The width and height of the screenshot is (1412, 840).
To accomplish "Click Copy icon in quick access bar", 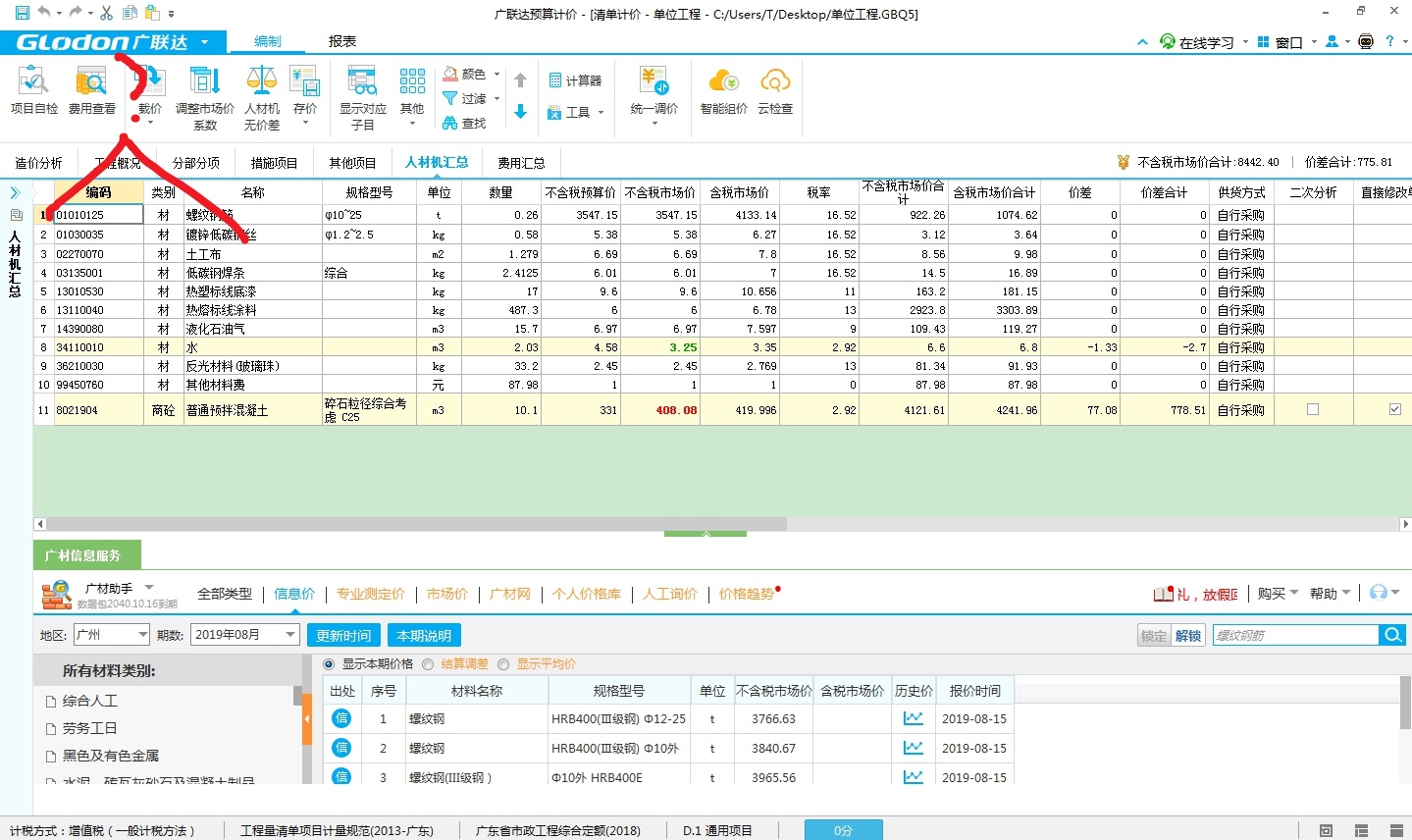I will [130, 13].
